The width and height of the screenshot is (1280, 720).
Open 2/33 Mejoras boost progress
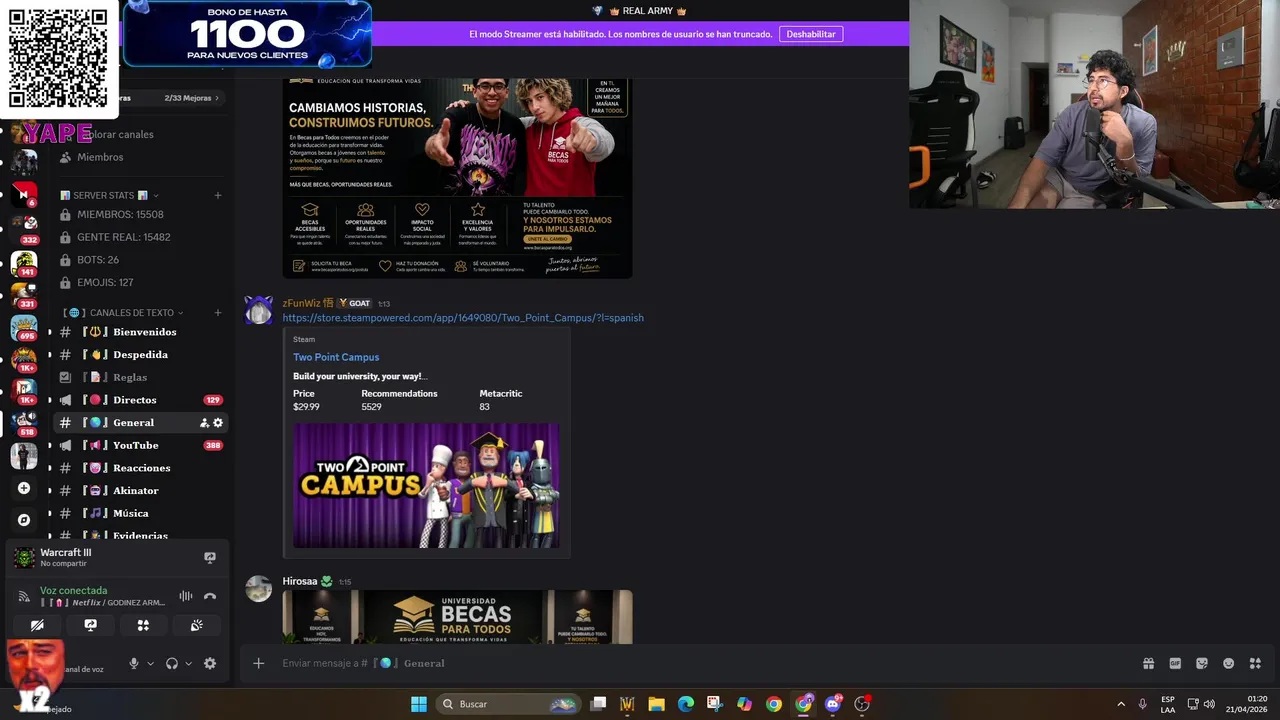[x=192, y=98]
